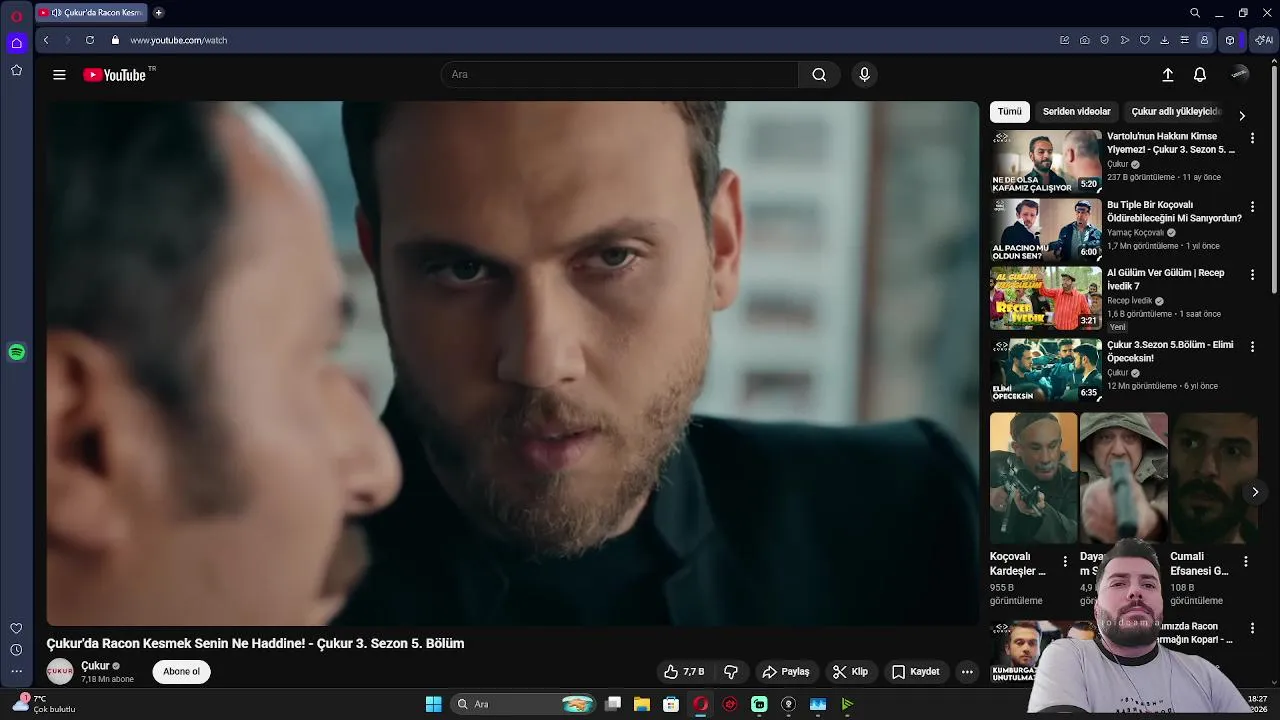
Task: Open Opera sidebar home/speed dial icon
Action: [x=16, y=43]
